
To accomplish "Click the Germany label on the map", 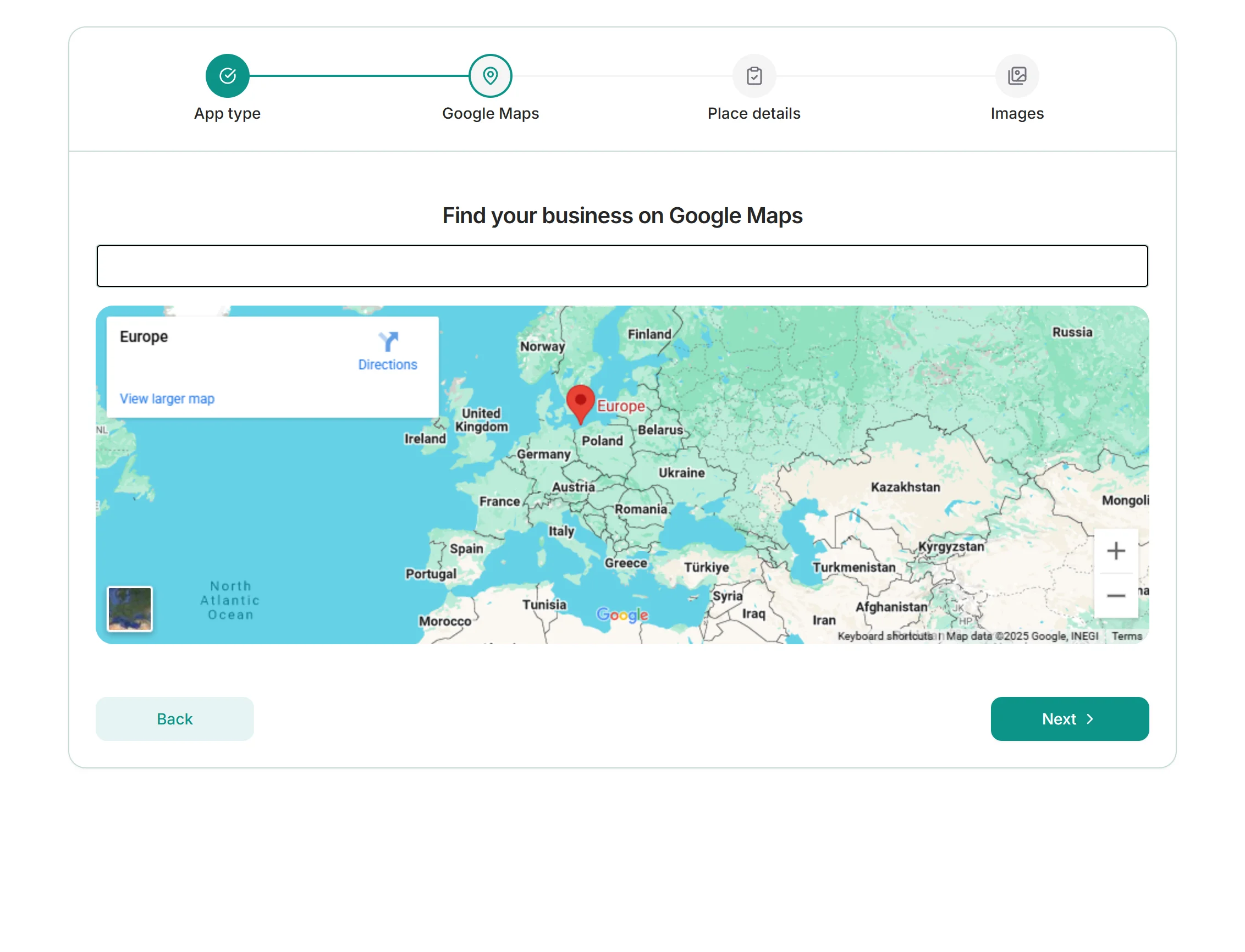I will 543,454.
